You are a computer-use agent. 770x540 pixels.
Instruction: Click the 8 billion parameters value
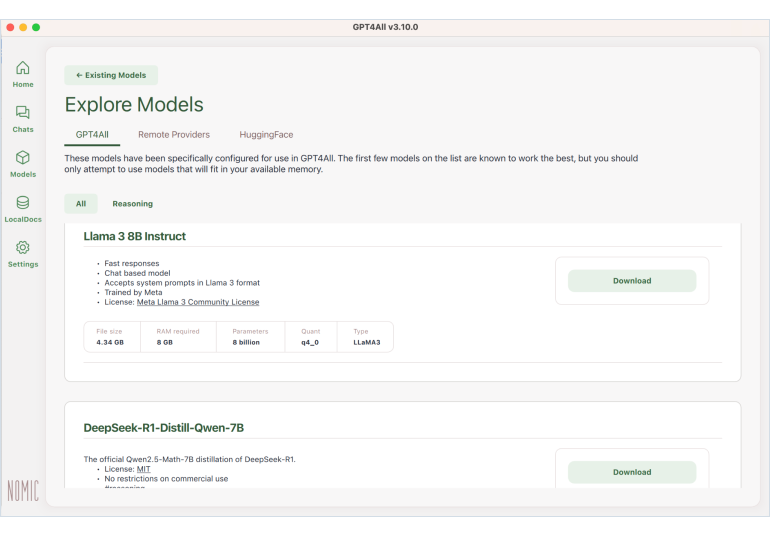click(x=246, y=342)
